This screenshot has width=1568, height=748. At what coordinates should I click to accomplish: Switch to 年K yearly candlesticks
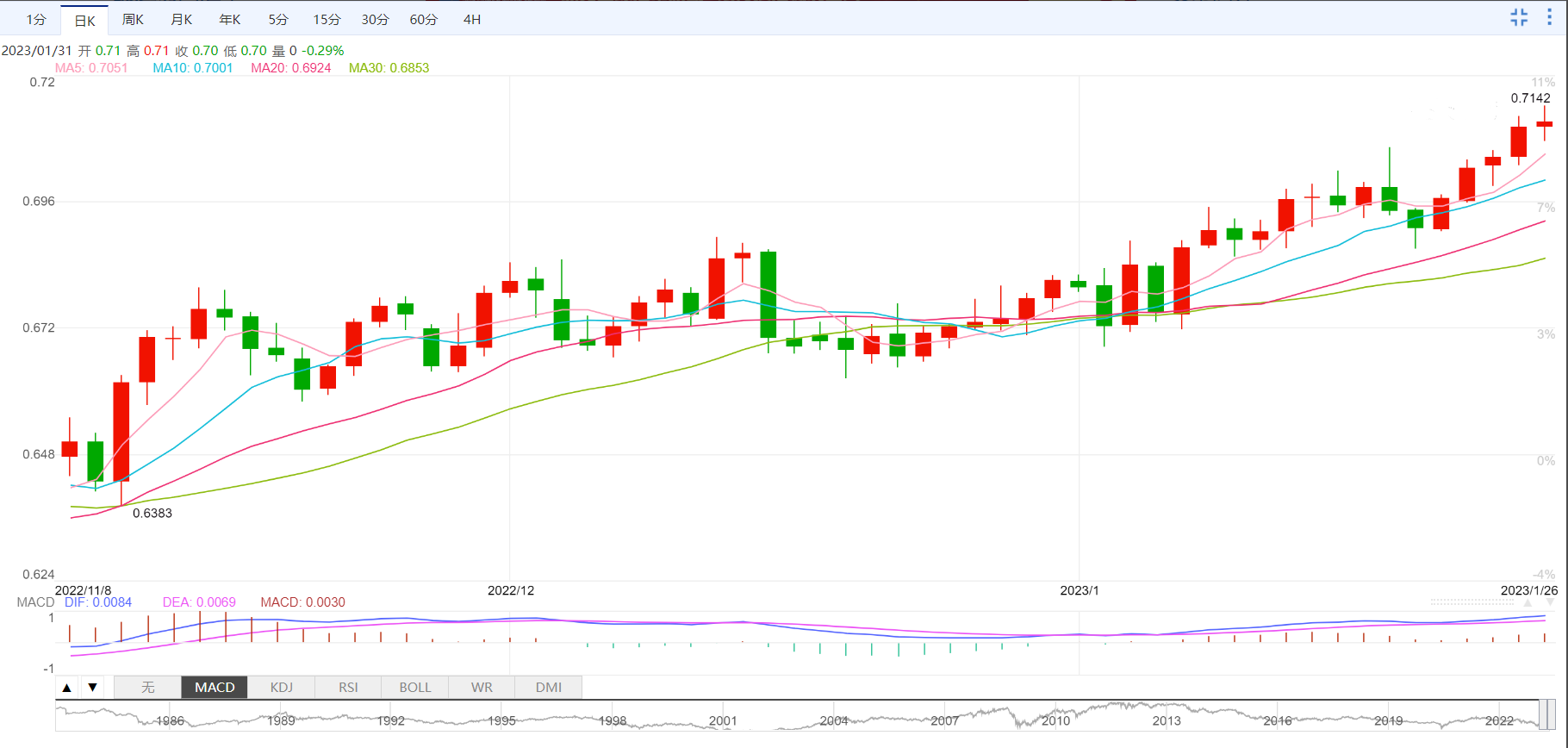point(229,20)
